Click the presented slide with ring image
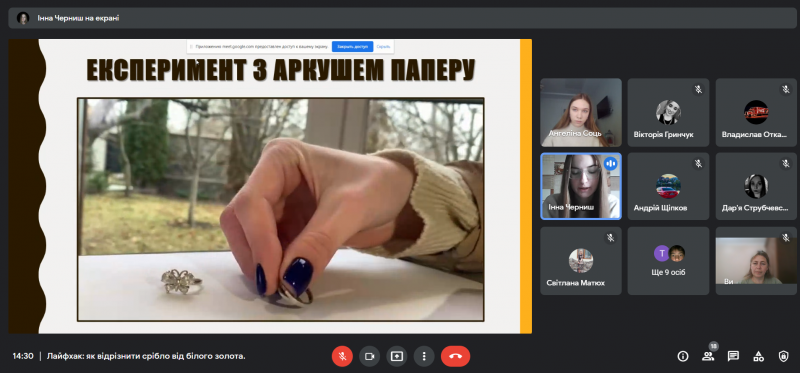Image resolution: width=800 pixels, height=373 pixels. [x=270, y=186]
